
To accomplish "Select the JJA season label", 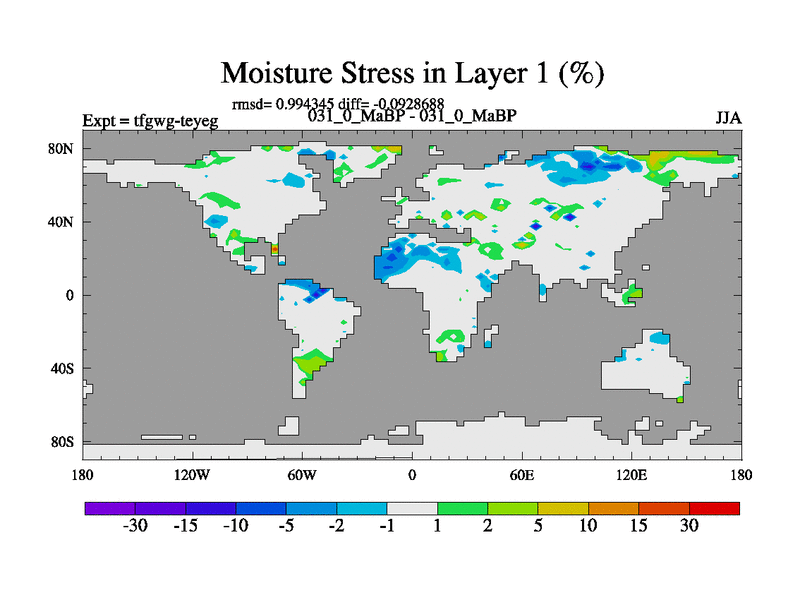I will coord(728,118).
